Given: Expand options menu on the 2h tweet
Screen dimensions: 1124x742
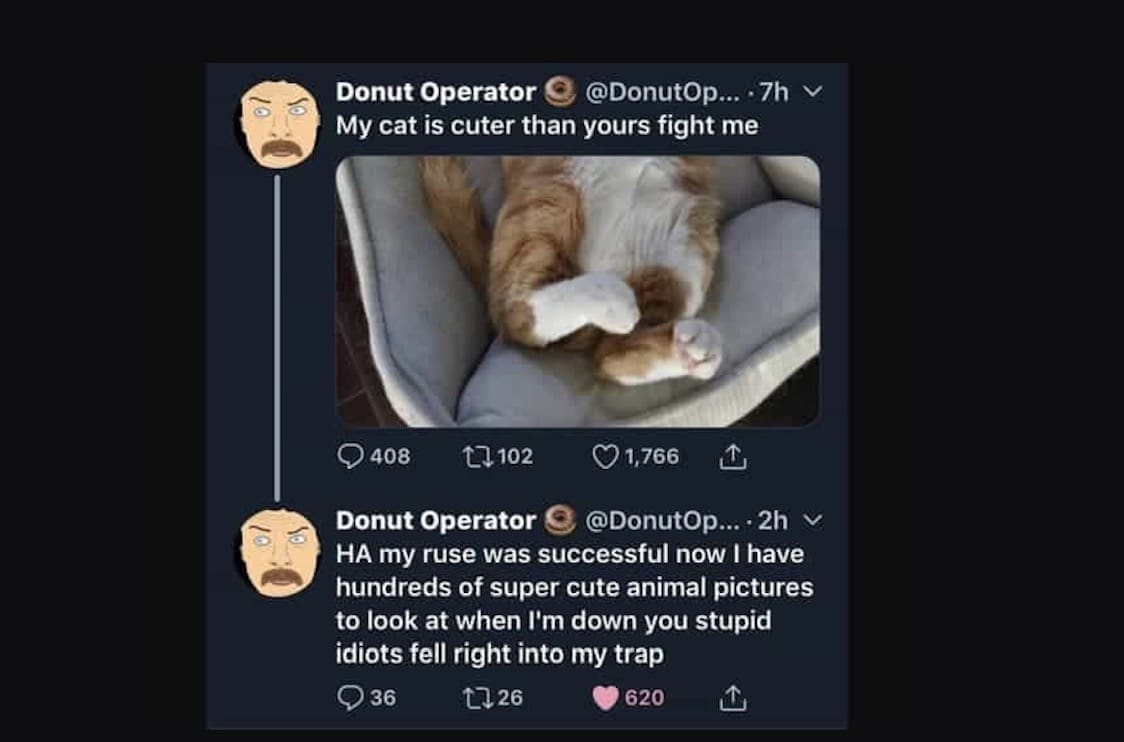Looking at the screenshot, I should pos(812,520).
